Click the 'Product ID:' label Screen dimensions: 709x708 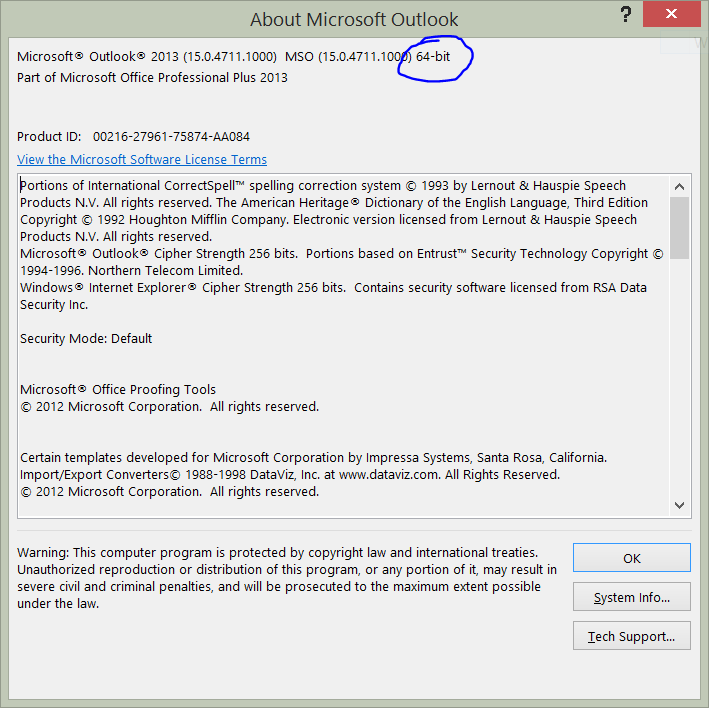49,137
